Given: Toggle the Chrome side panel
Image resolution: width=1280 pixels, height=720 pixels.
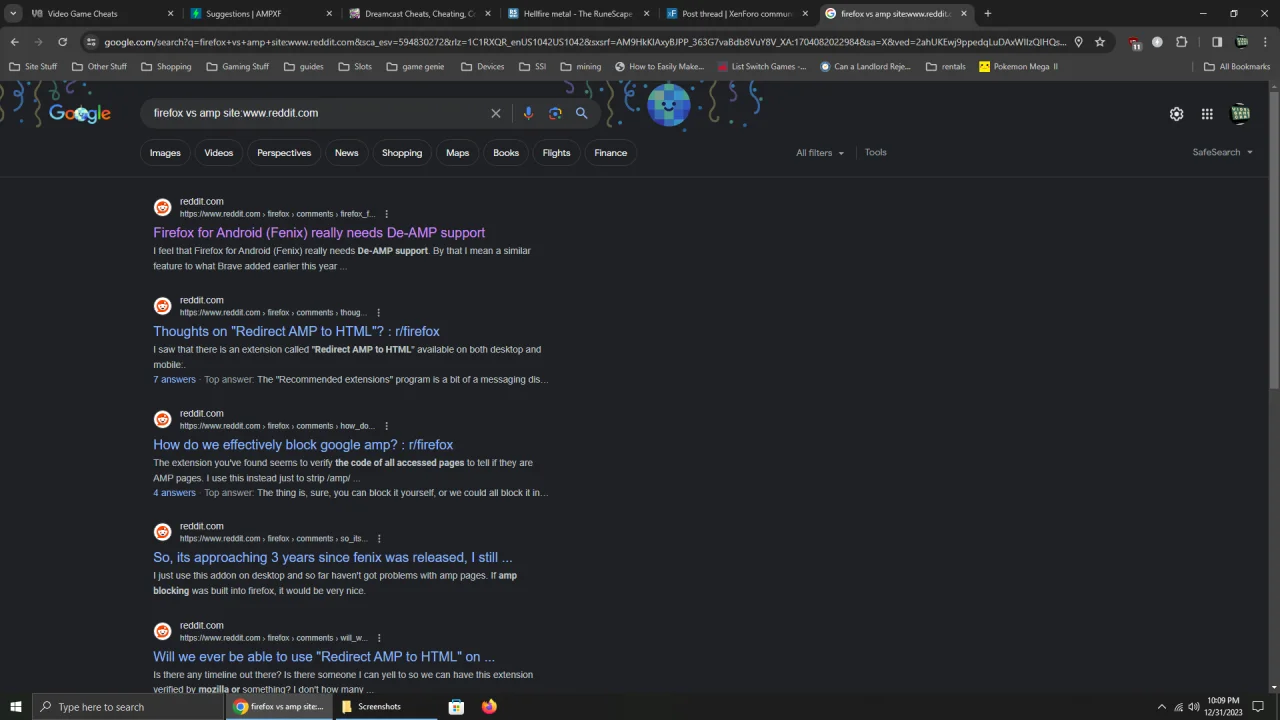Looking at the screenshot, I should click(x=1217, y=42).
